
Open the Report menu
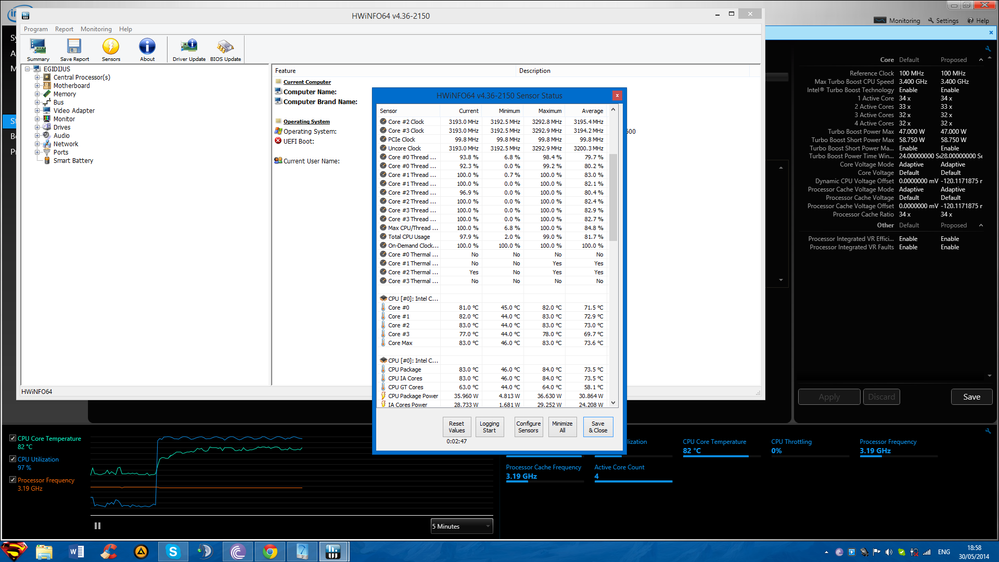64,29
